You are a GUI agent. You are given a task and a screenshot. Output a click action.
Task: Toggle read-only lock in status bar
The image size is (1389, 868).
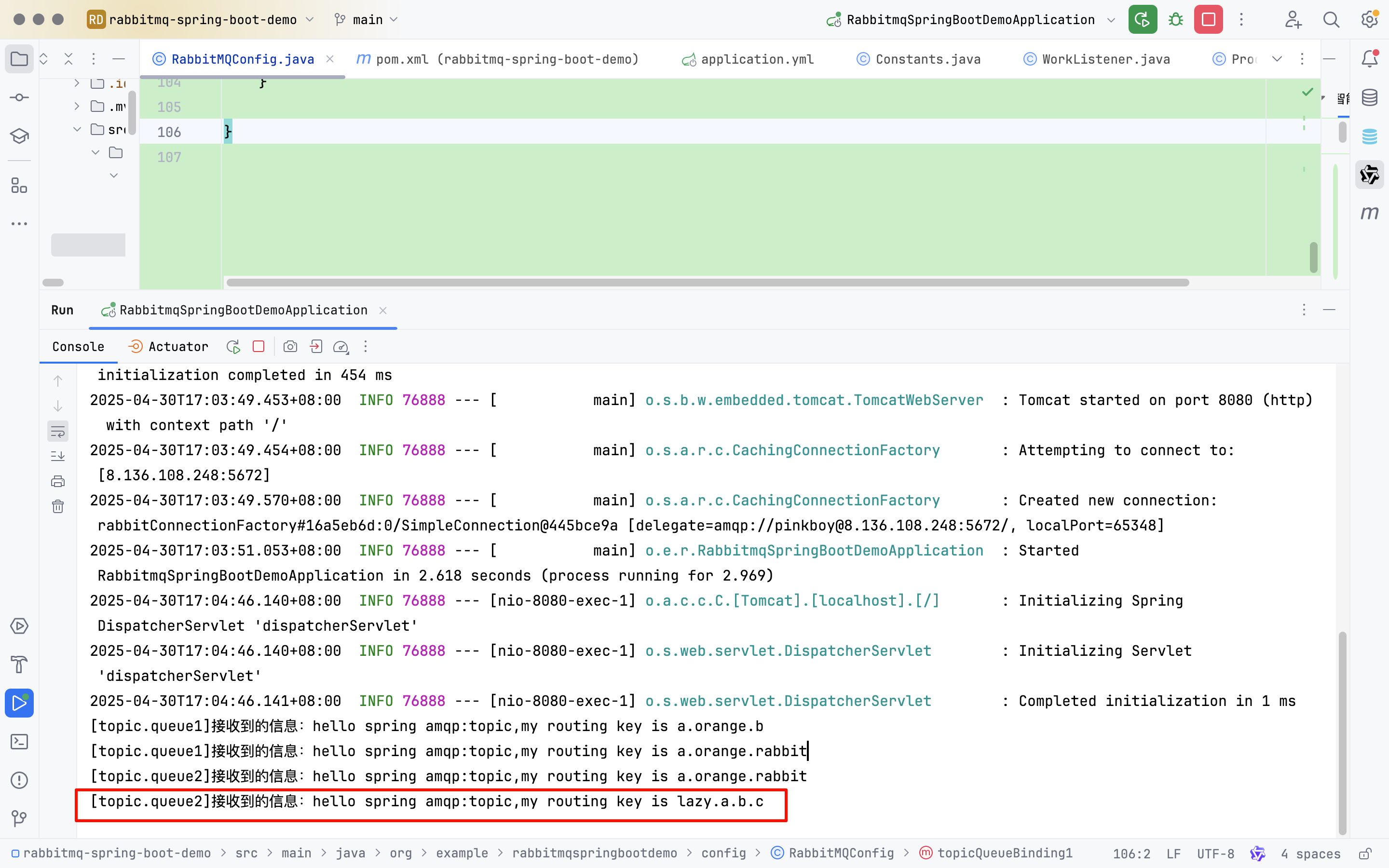coord(1365,854)
